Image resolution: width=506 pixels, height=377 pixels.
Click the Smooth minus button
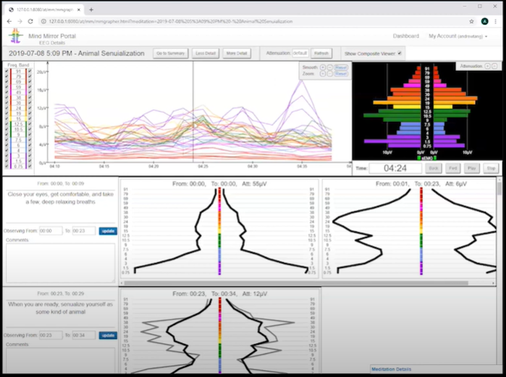[x=329, y=67]
